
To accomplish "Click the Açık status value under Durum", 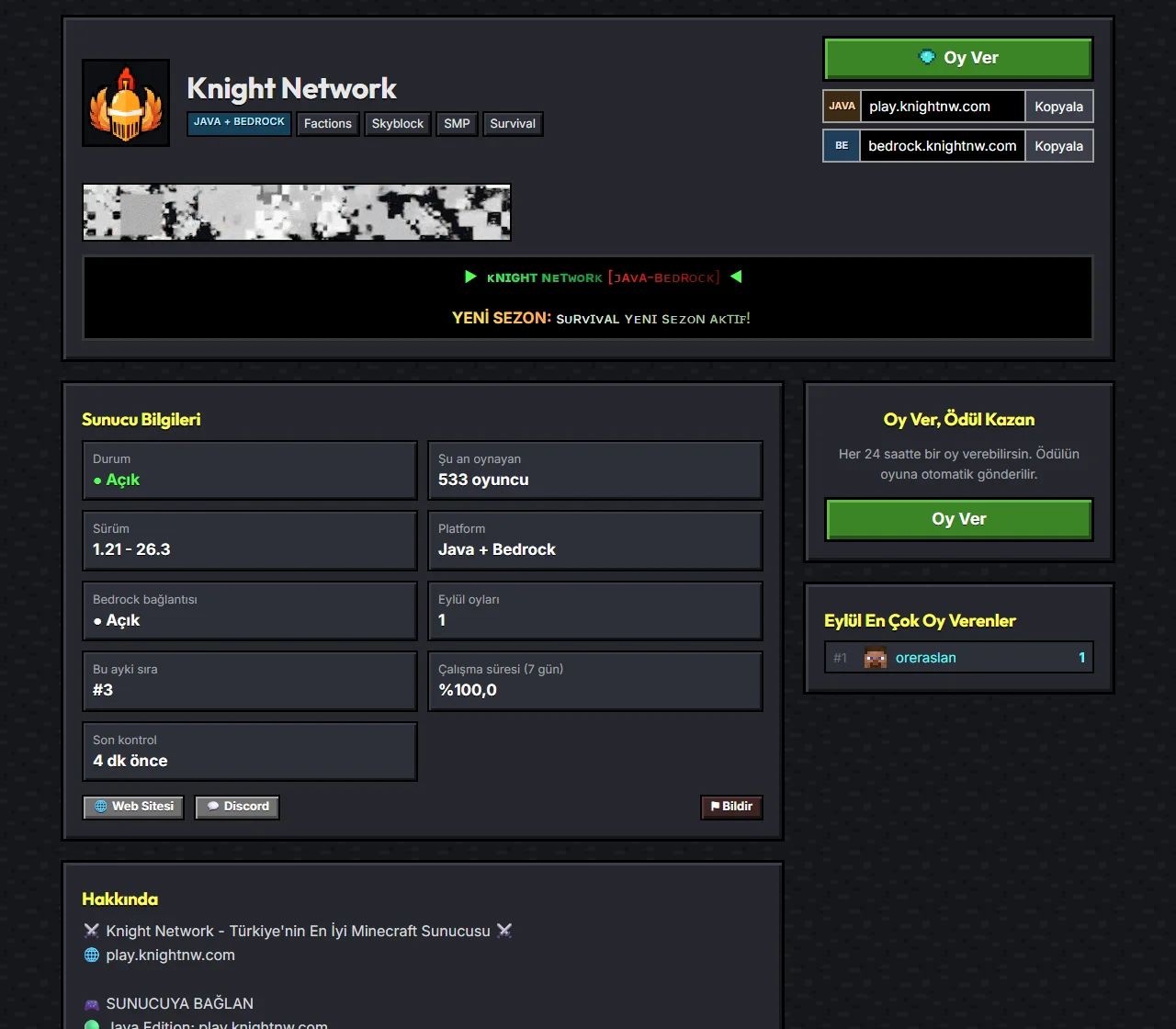I will (117, 480).
